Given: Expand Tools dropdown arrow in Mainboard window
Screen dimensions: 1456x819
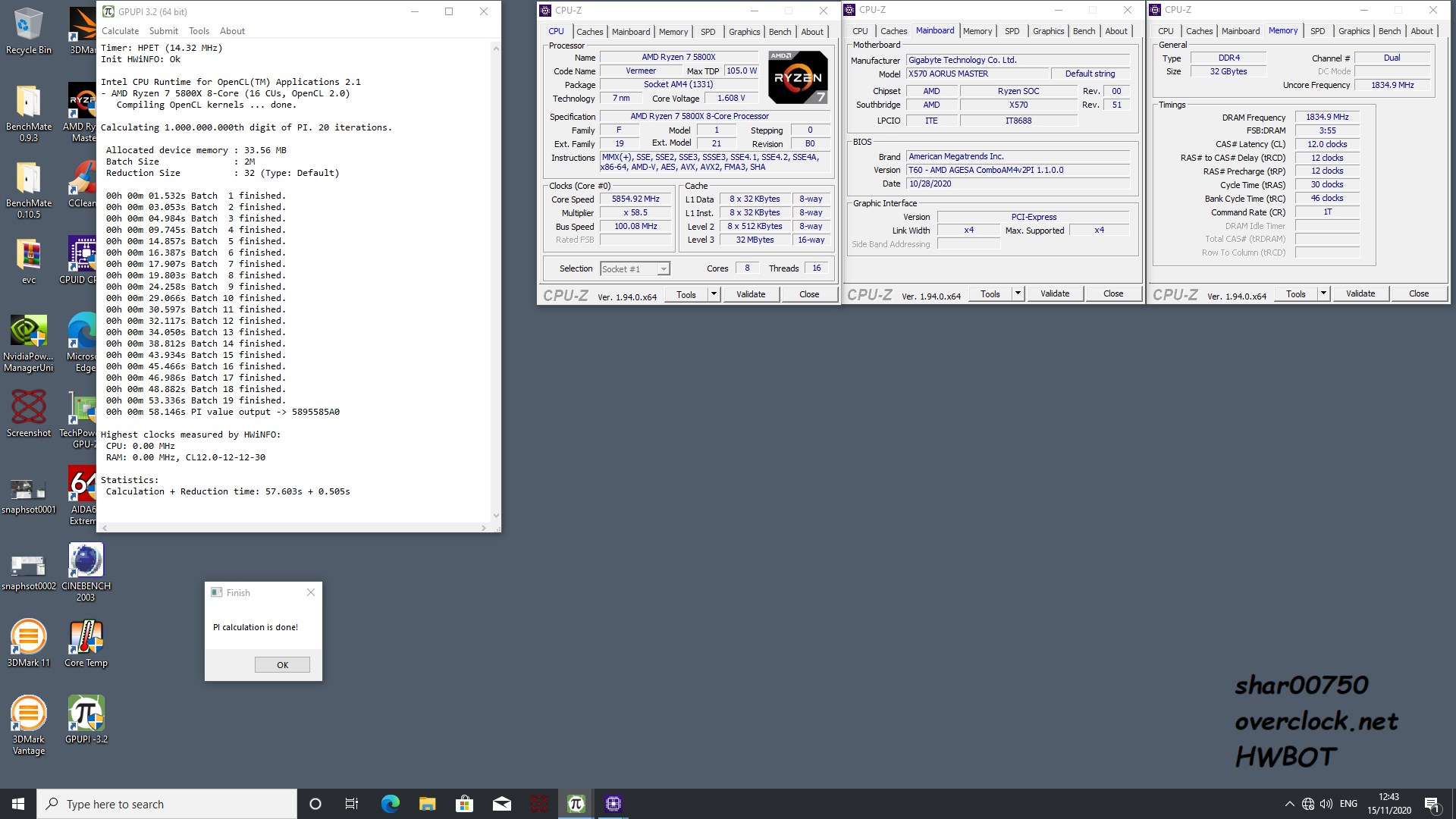Looking at the screenshot, I should pos(1018,293).
